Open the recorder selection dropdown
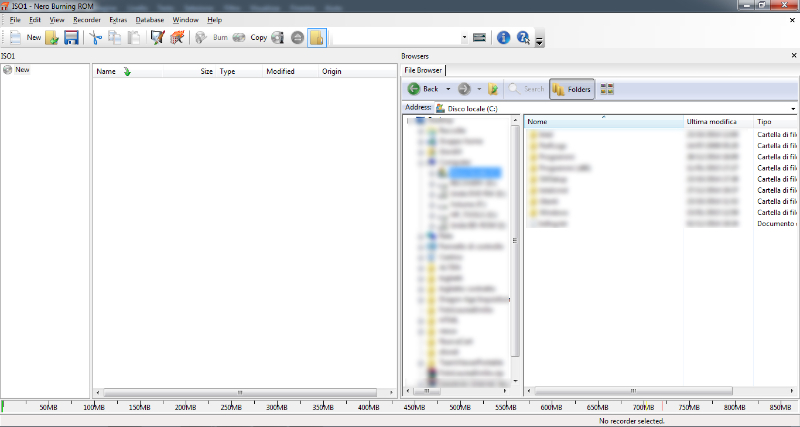800x427 pixels. click(464, 37)
